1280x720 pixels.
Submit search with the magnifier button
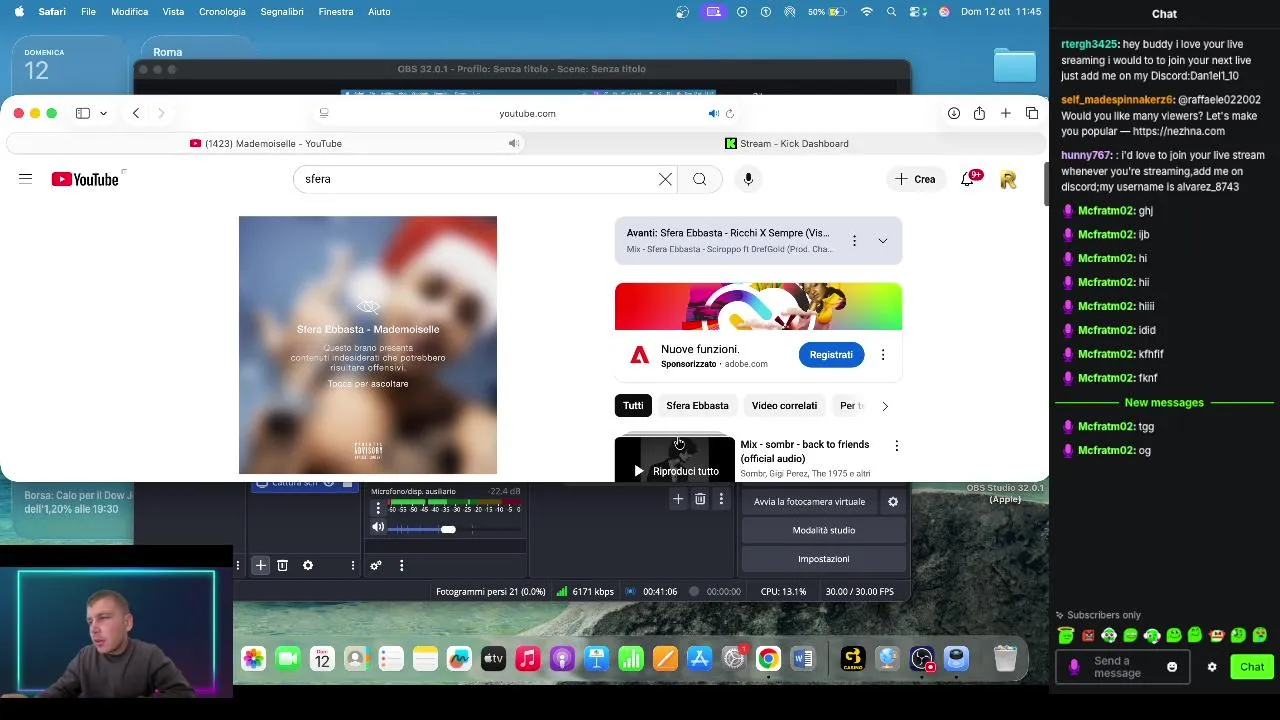[699, 179]
